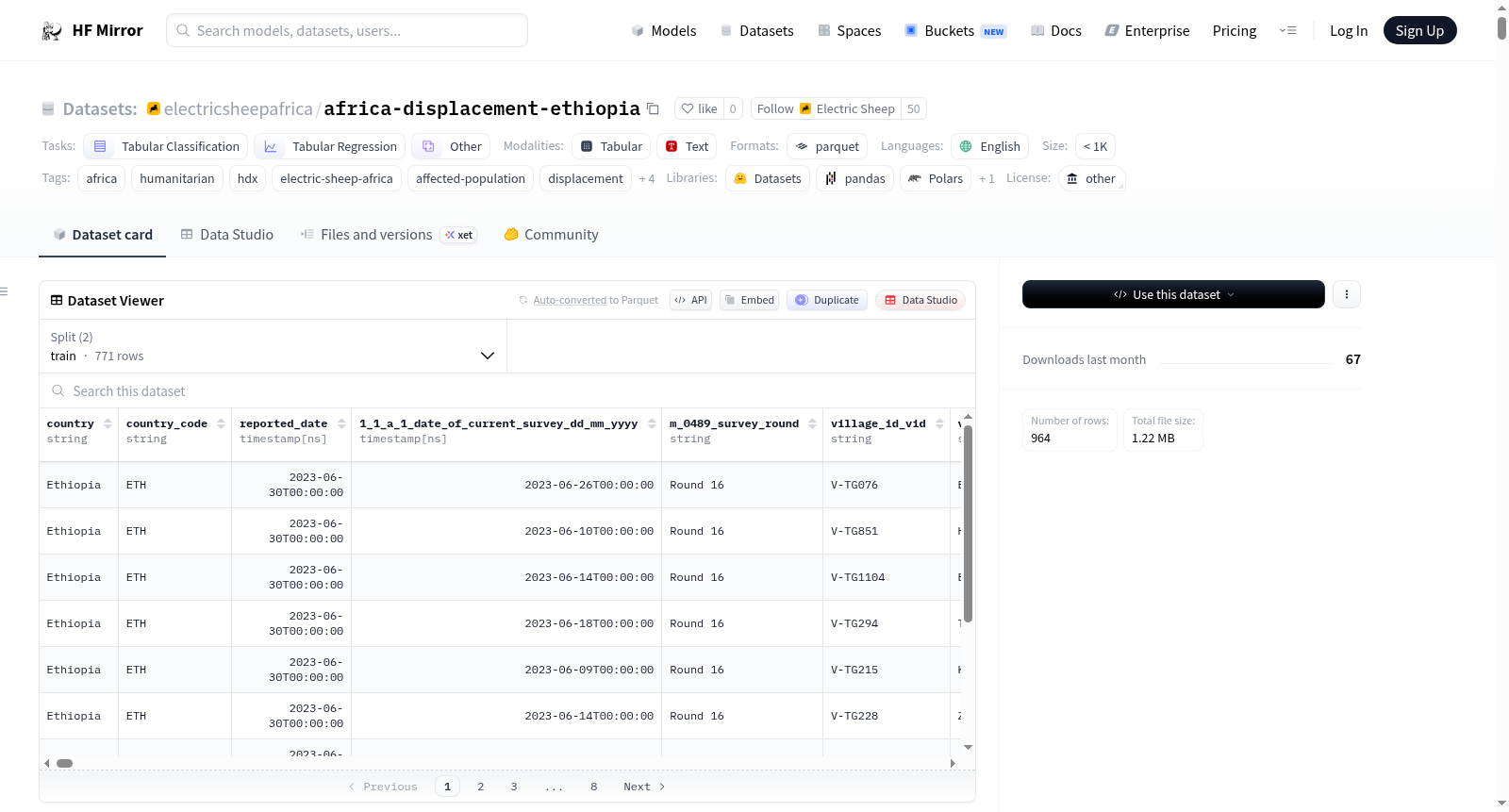Screen dimensions: 1509x812
Task: Click the grey Datasets stack icon
Action: point(48,108)
